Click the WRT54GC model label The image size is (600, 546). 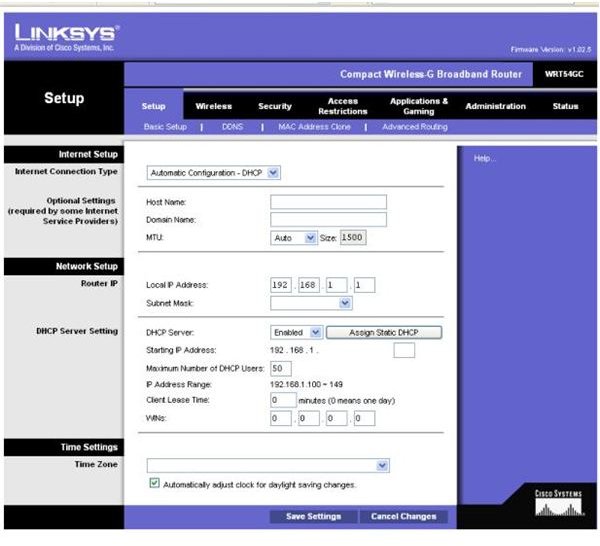click(564, 74)
